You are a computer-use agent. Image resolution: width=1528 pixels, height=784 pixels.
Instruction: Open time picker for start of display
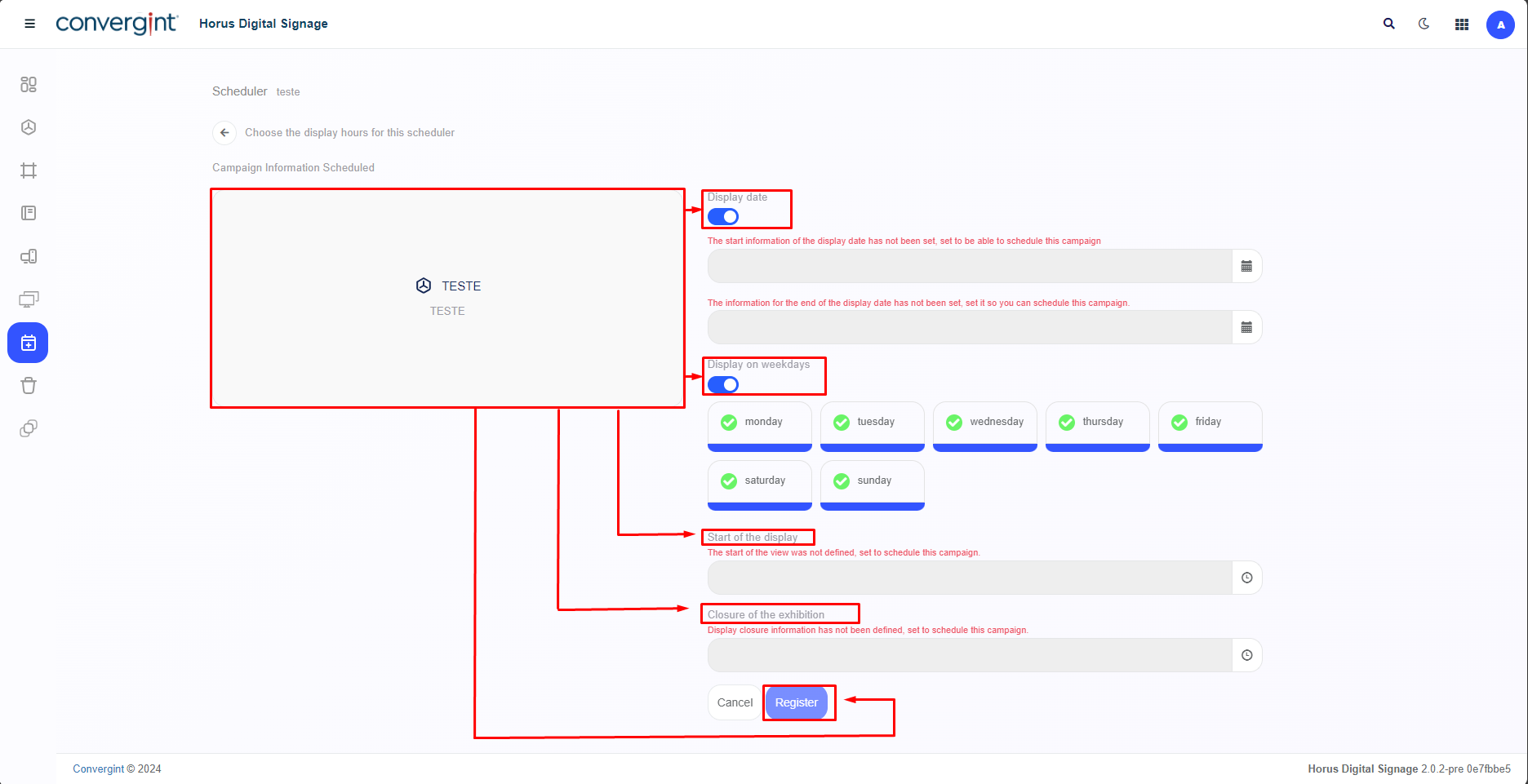(x=1246, y=578)
